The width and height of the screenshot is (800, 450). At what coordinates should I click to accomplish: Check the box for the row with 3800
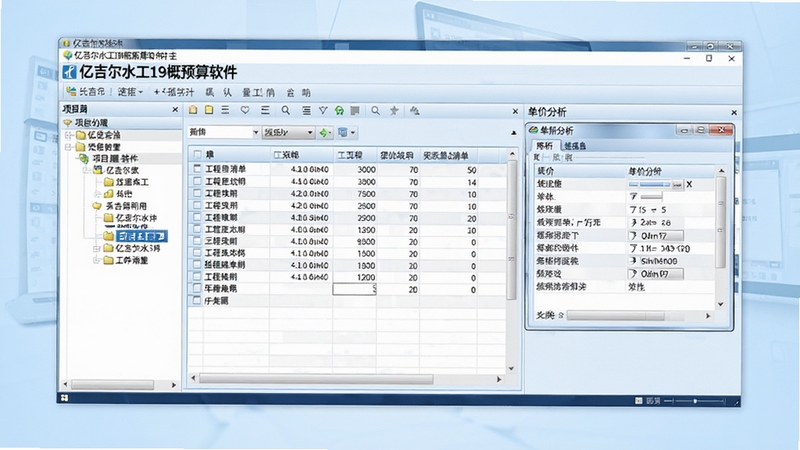[197, 181]
